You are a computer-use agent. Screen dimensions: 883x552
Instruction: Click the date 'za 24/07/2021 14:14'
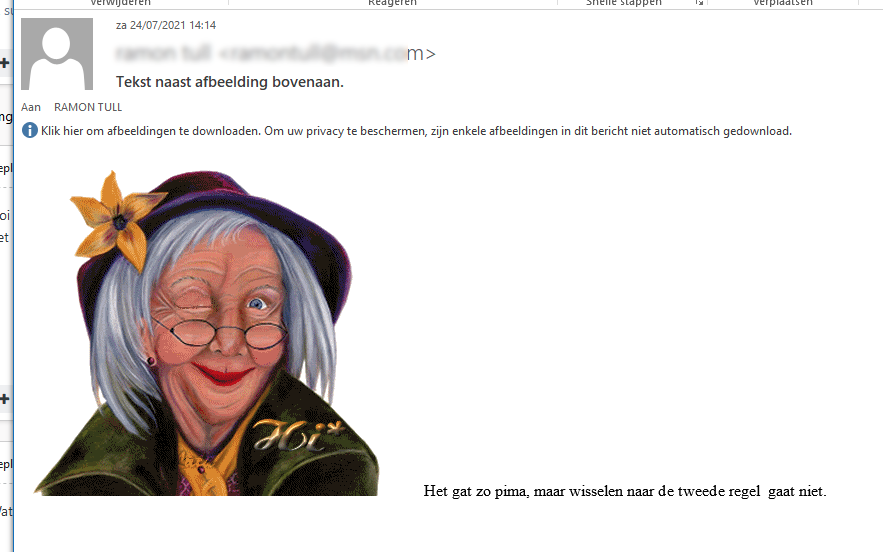pos(166,25)
